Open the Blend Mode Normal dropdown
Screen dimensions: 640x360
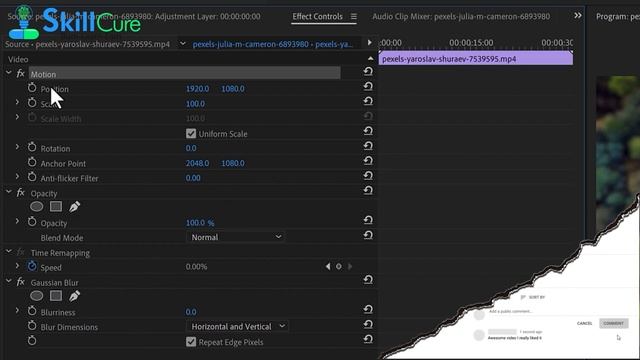(x=236, y=237)
